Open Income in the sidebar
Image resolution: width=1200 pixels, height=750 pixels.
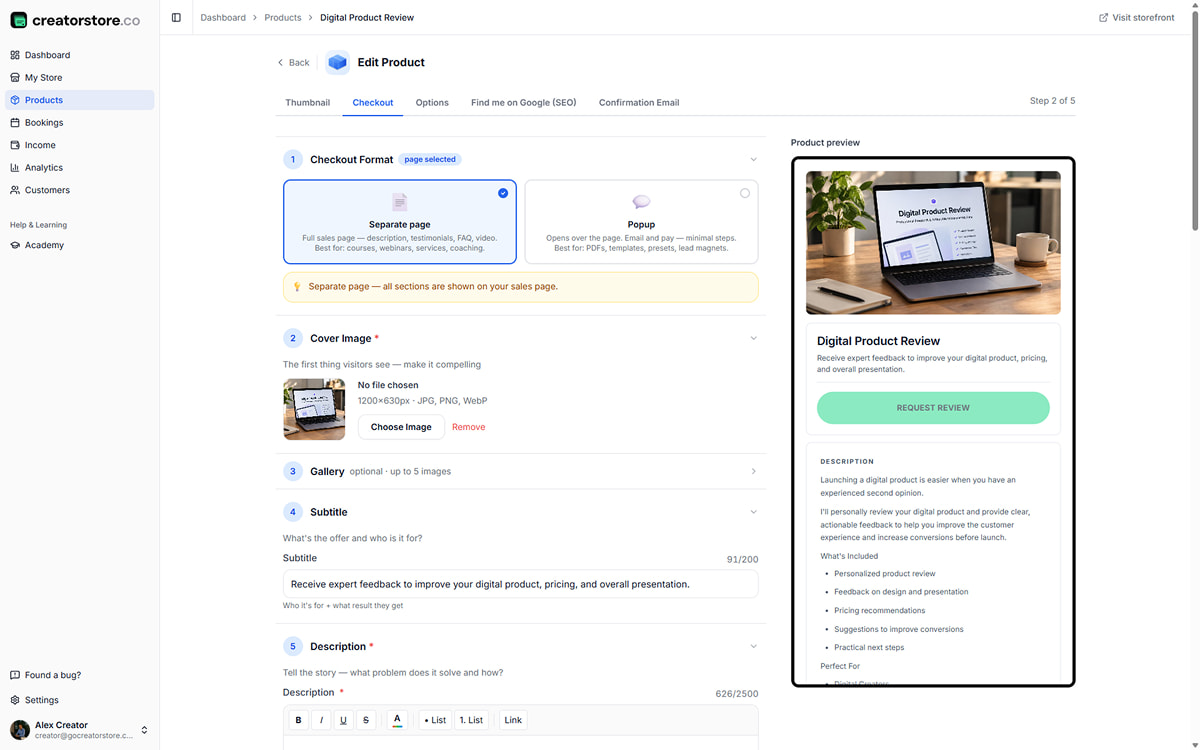point(80,145)
